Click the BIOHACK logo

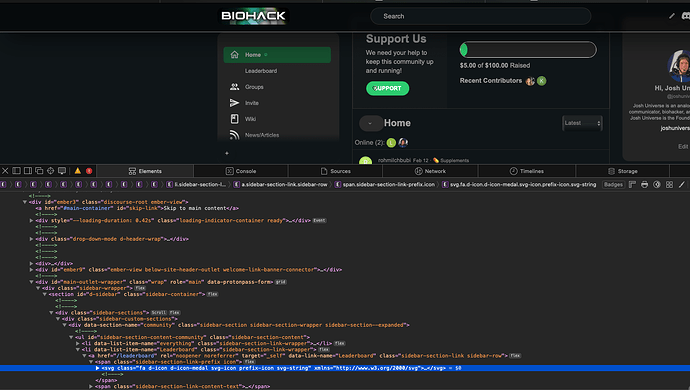coord(253,16)
